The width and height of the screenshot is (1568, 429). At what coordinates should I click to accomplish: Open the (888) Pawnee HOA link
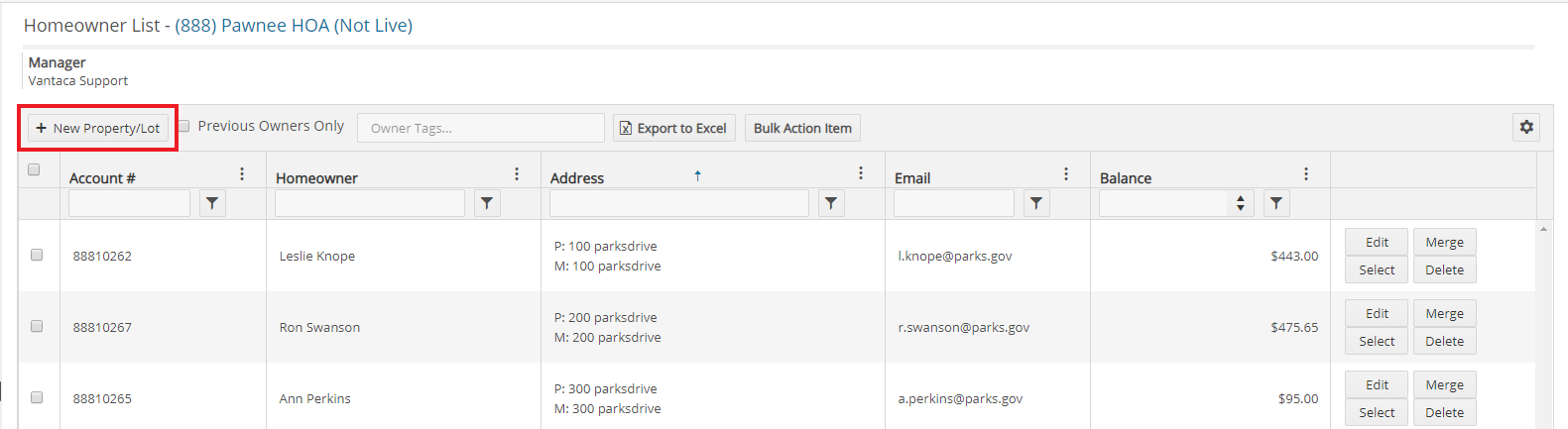point(294,26)
